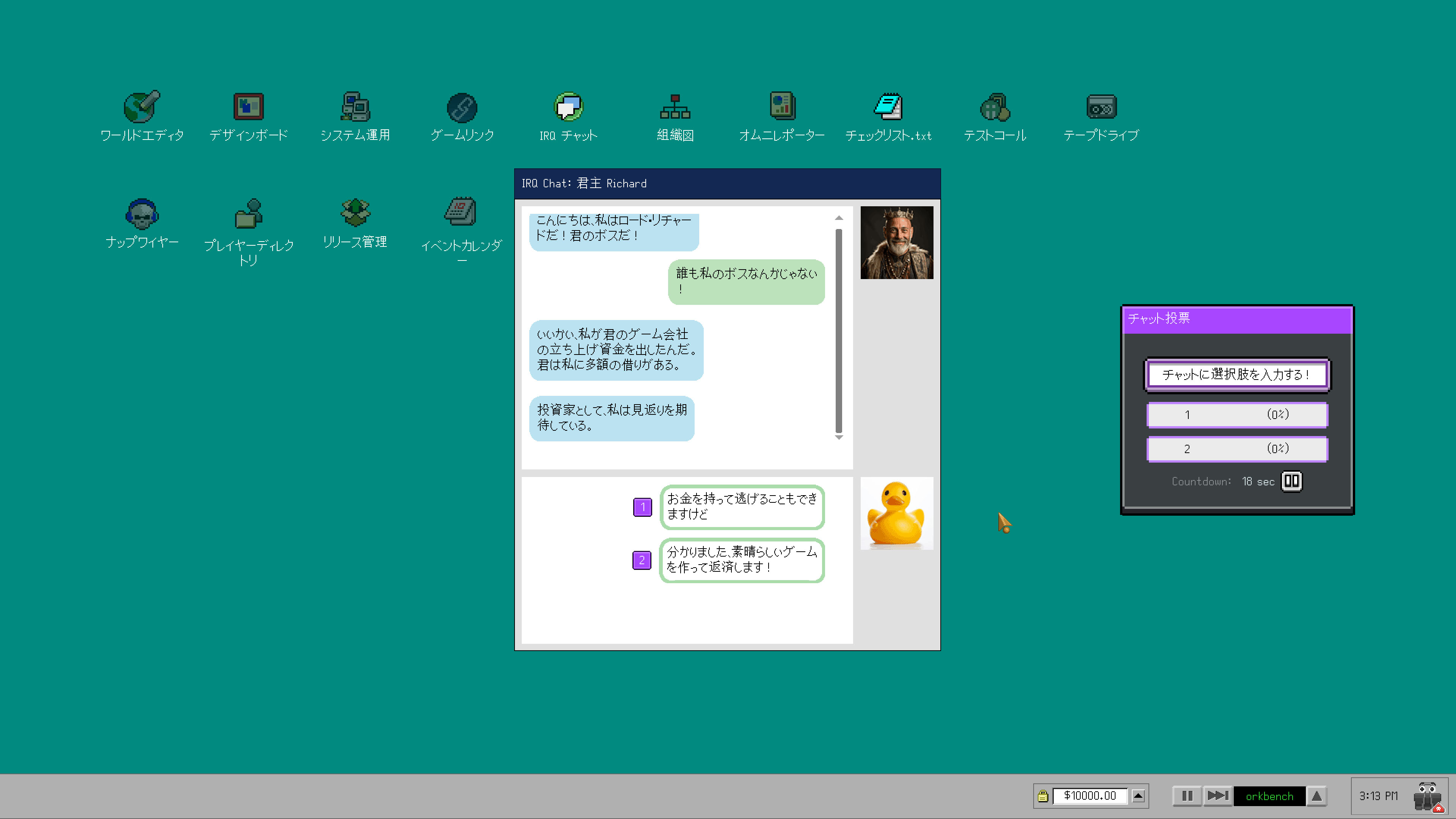Open the 組織図 org chart icon

675,107
